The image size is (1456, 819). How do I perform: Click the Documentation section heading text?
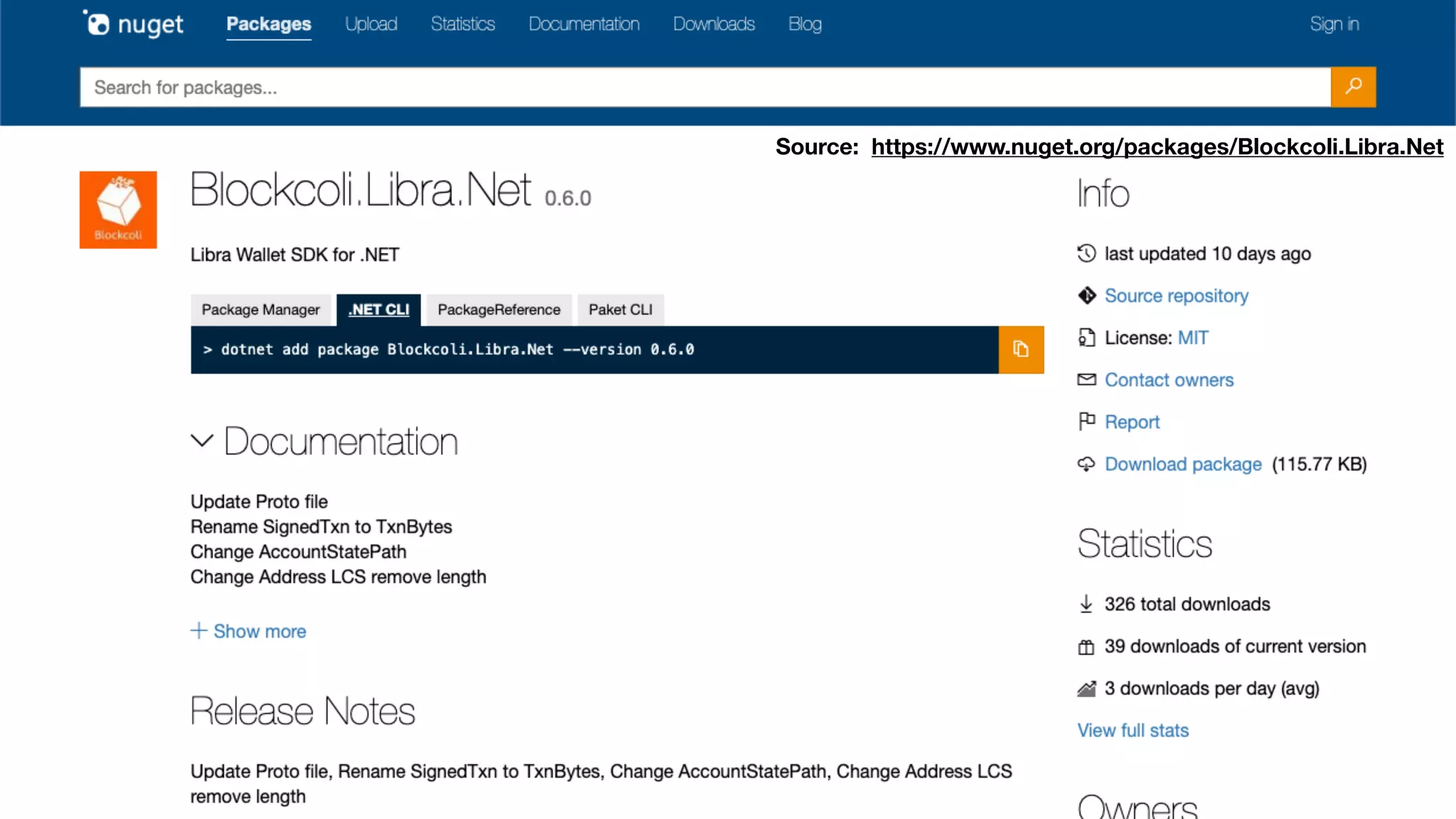pos(341,441)
